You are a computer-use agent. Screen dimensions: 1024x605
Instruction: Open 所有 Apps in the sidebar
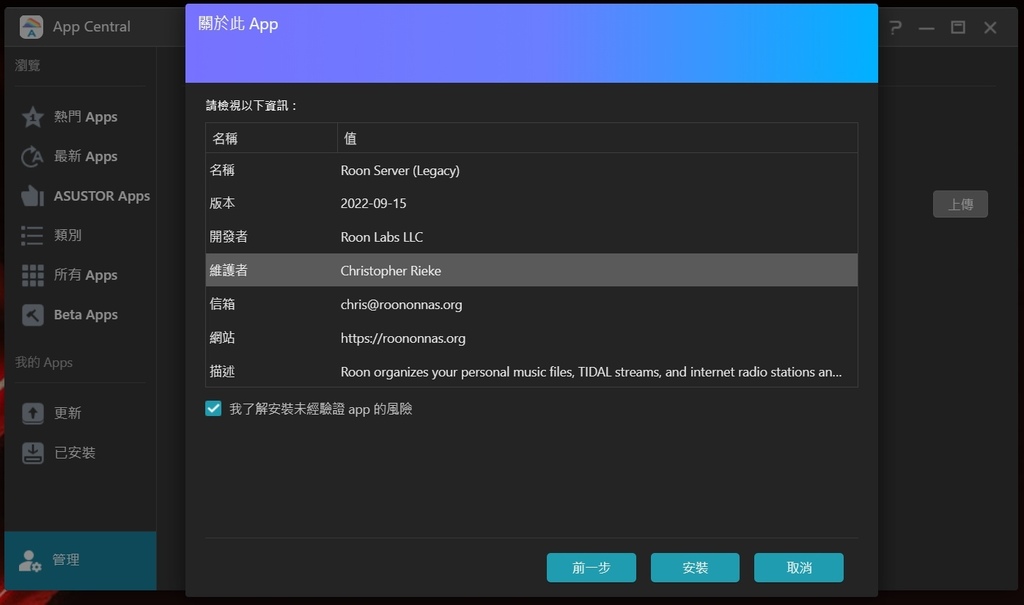click(80, 275)
